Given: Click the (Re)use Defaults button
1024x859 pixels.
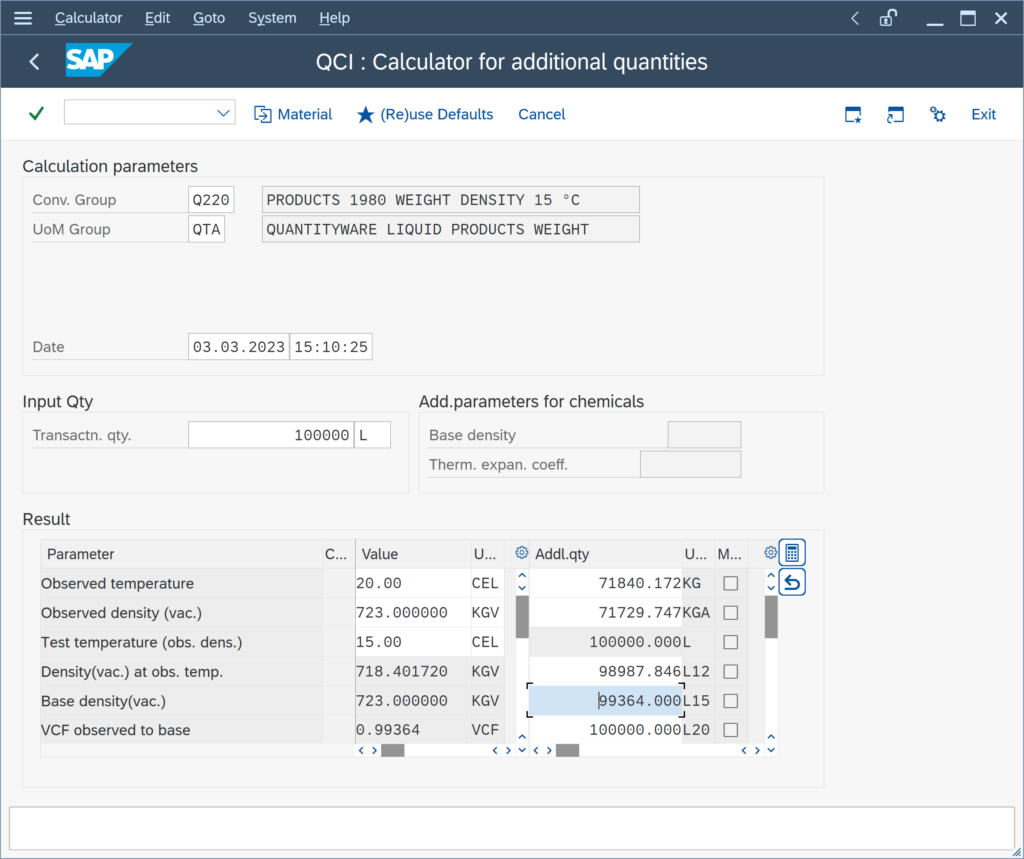Looking at the screenshot, I should tap(425, 114).
